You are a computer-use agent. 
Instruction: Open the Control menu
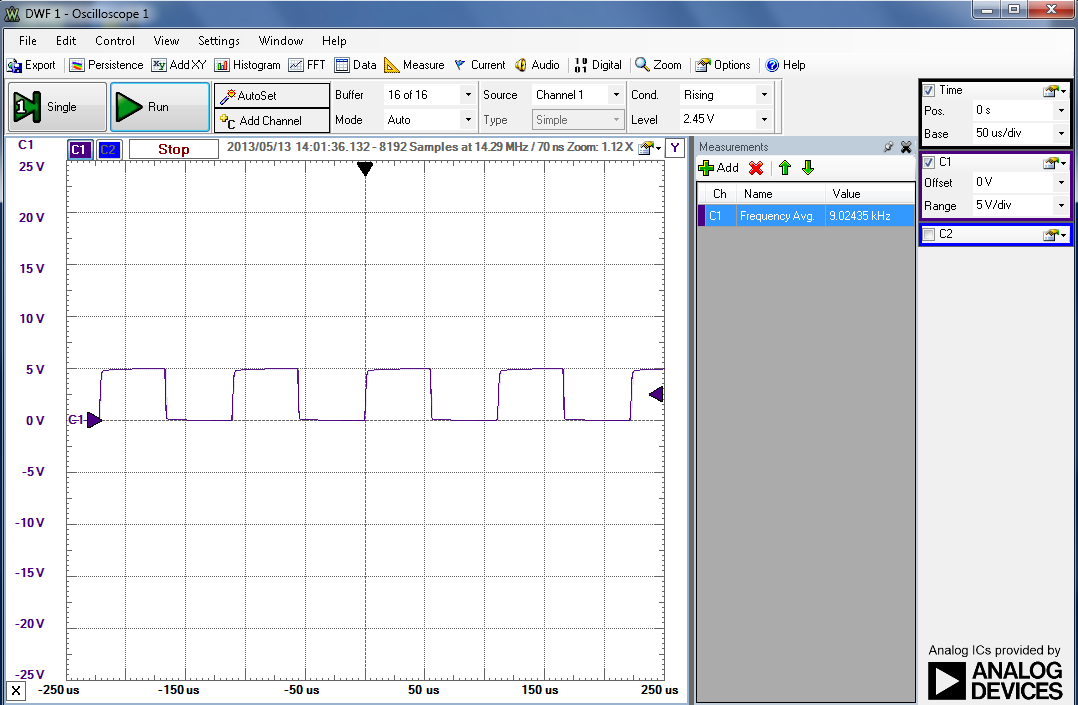click(115, 41)
